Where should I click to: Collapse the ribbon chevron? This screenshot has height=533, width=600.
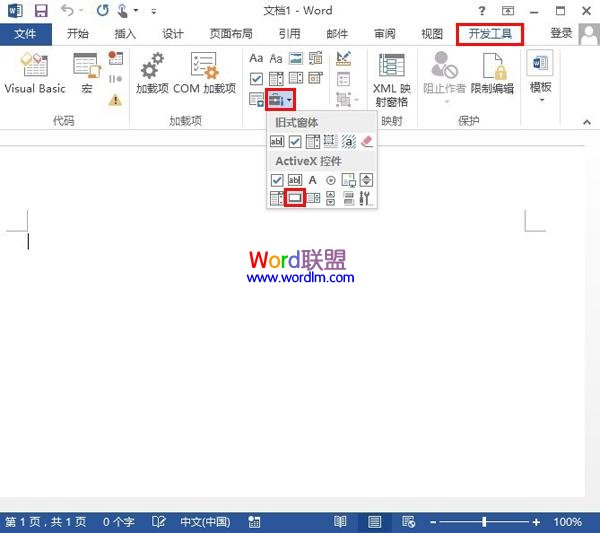point(587,122)
